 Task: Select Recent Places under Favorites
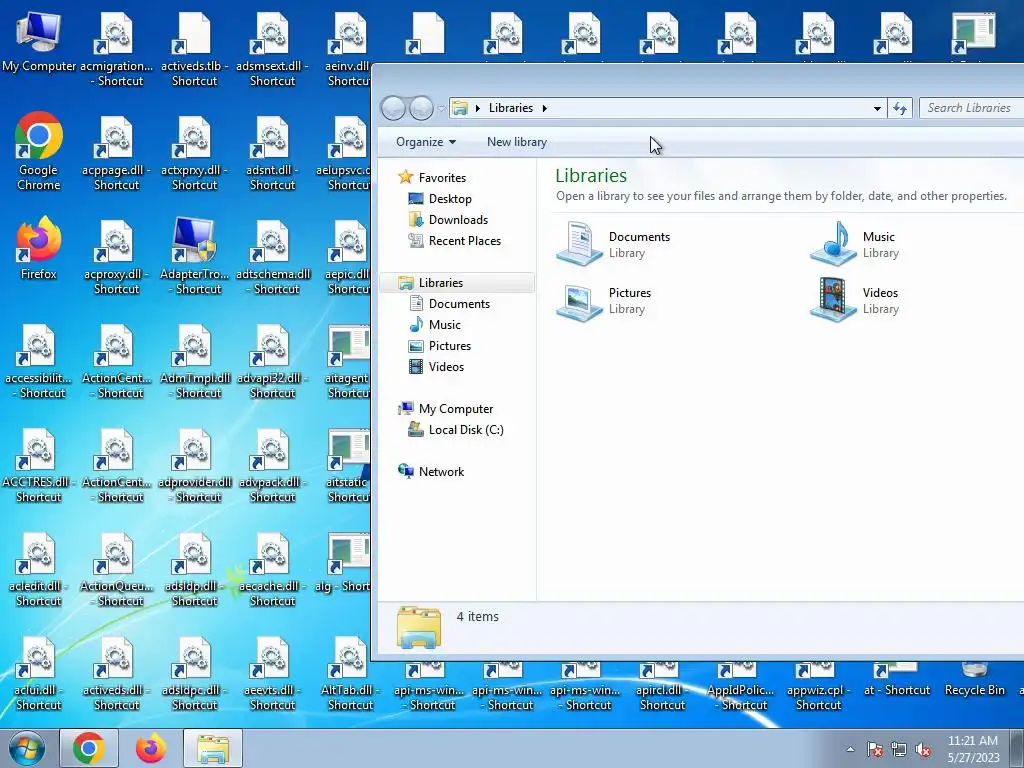455,240
